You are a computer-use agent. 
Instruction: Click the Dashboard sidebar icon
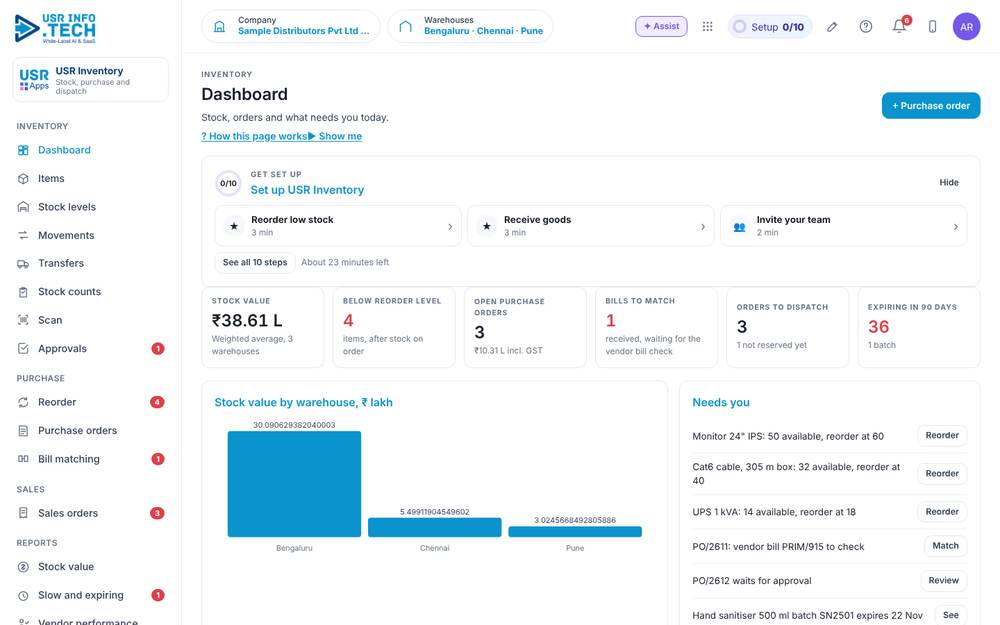(x=23, y=150)
